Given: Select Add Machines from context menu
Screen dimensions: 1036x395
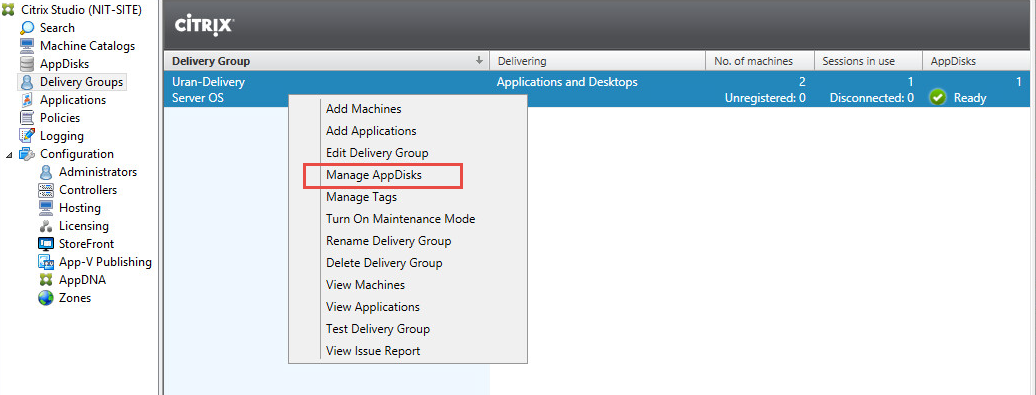Looking at the screenshot, I should [363, 109].
